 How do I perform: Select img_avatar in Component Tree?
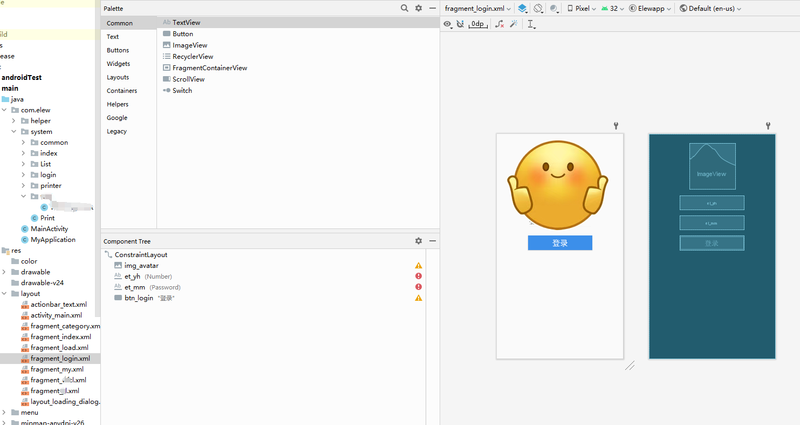pos(141,265)
